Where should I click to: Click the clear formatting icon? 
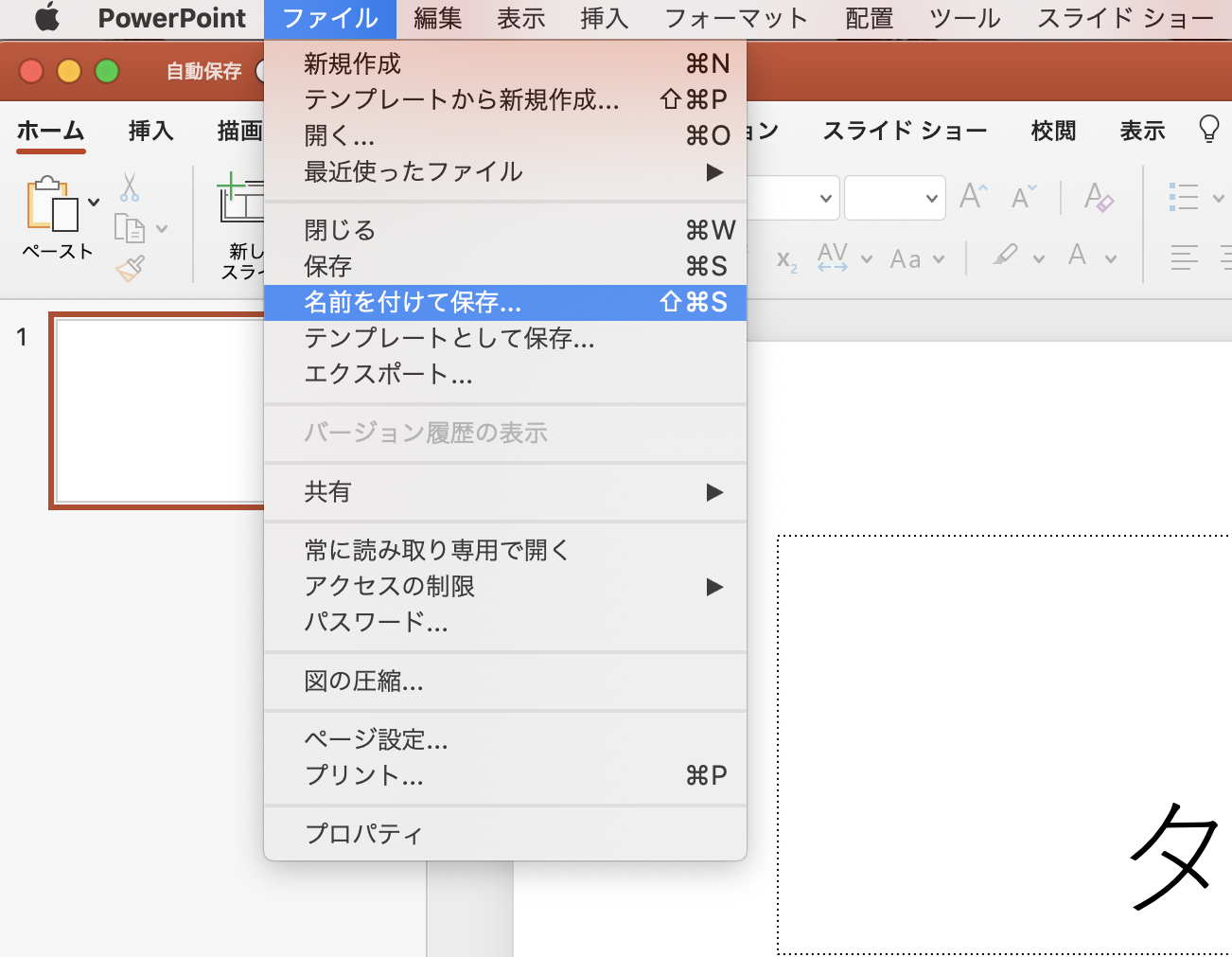pos(1099,196)
